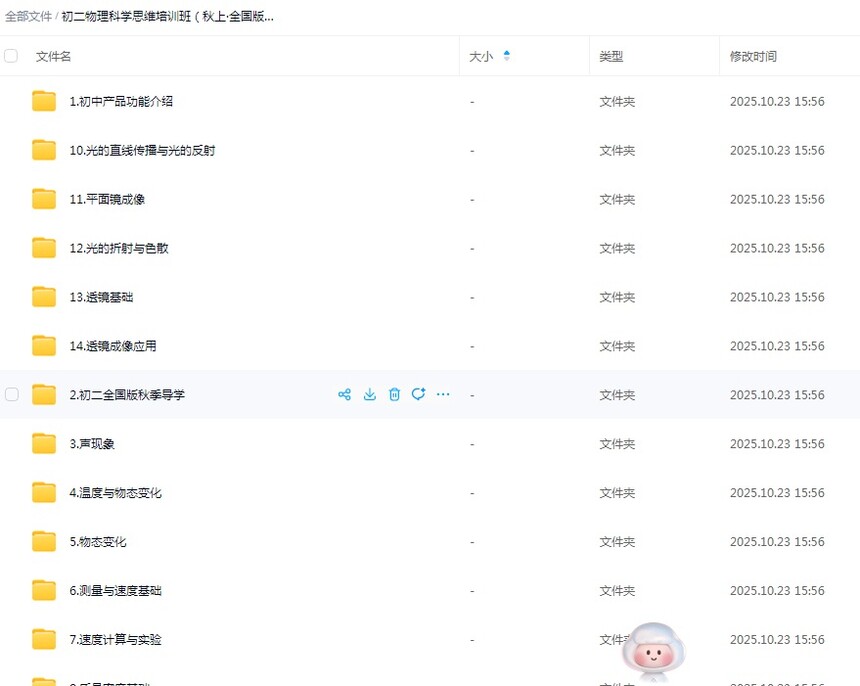Open the 10.光的直线传播与光的反射 folder

(142, 151)
